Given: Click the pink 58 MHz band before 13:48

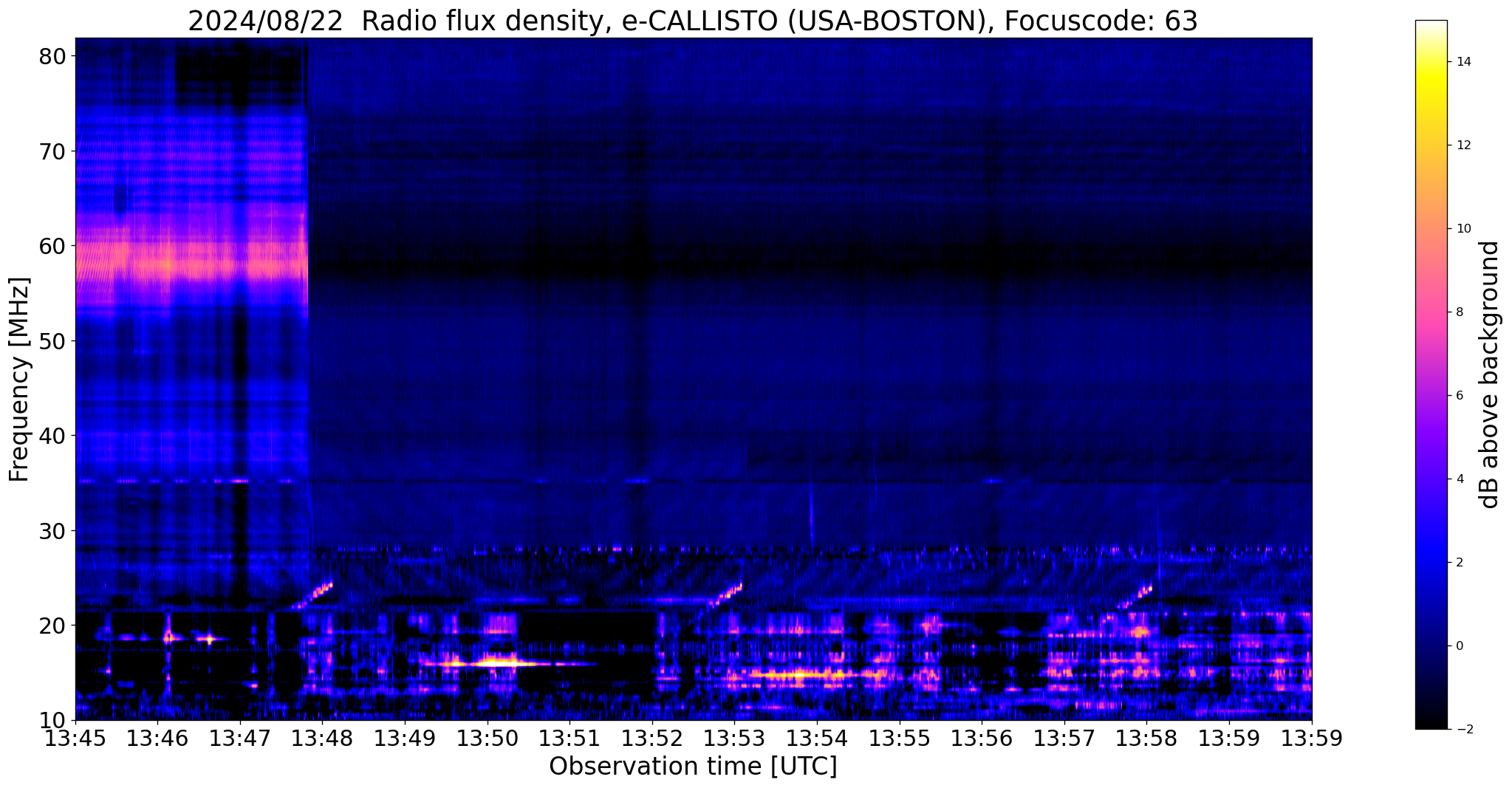Looking at the screenshot, I should pyautogui.click(x=191, y=264).
